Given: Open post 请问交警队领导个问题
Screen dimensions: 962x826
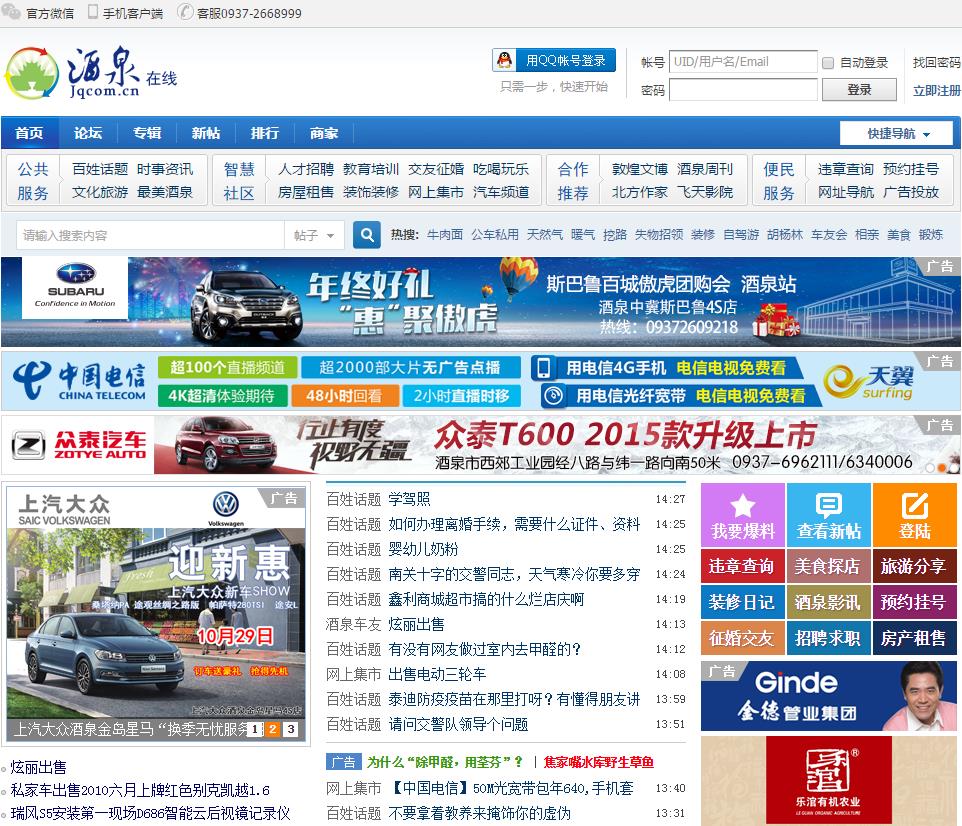Looking at the screenshot, I should pyautogui.click(x=458, y=724).
